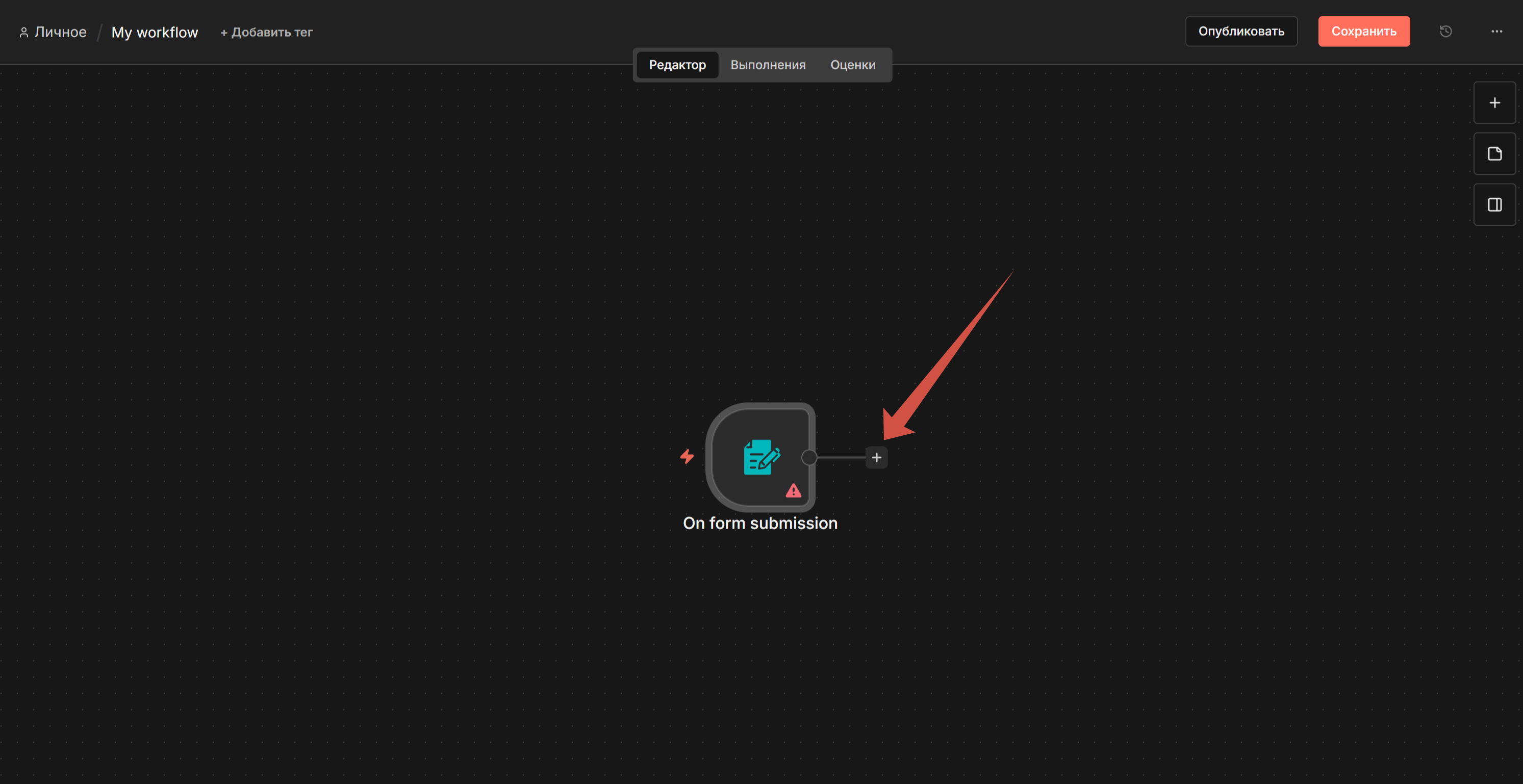Viewport: 1523px width, 784px height.
Task: Click the person icon beside Личное
Action: pyautogui.click(x=23, y=33)
